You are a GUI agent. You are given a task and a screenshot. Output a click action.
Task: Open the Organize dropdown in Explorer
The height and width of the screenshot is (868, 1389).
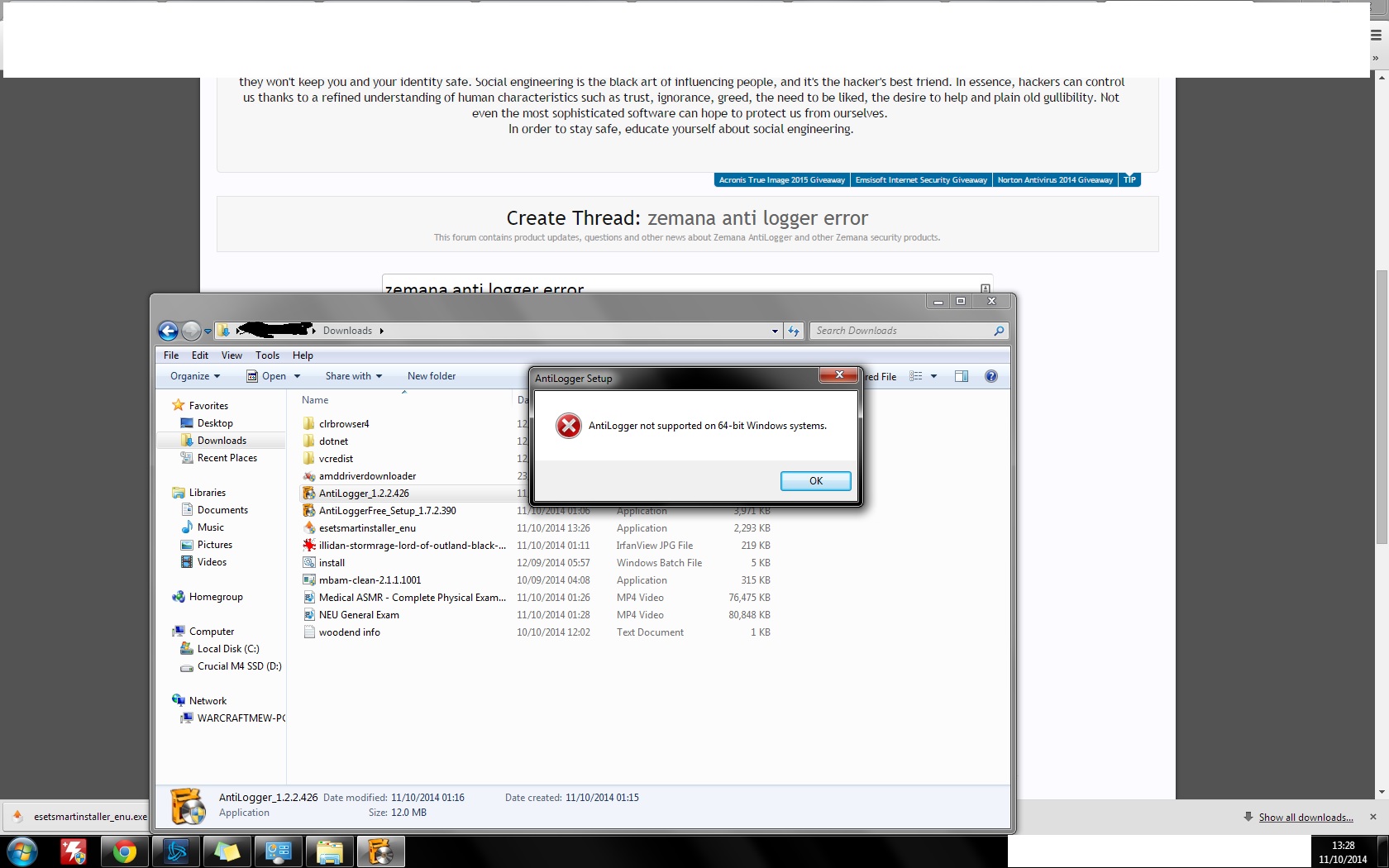[x=195, y=376]
